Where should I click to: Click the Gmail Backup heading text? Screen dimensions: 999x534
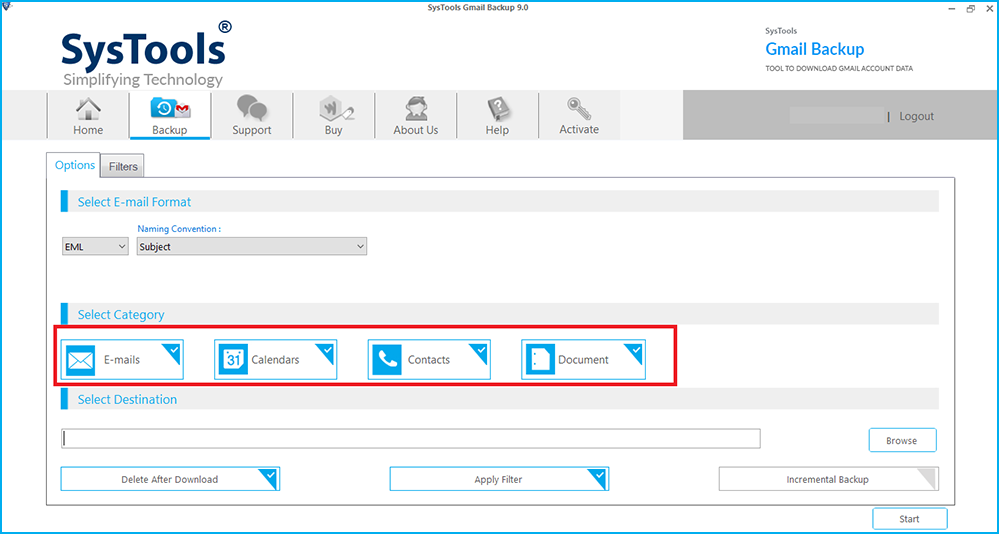pos(814,49)
